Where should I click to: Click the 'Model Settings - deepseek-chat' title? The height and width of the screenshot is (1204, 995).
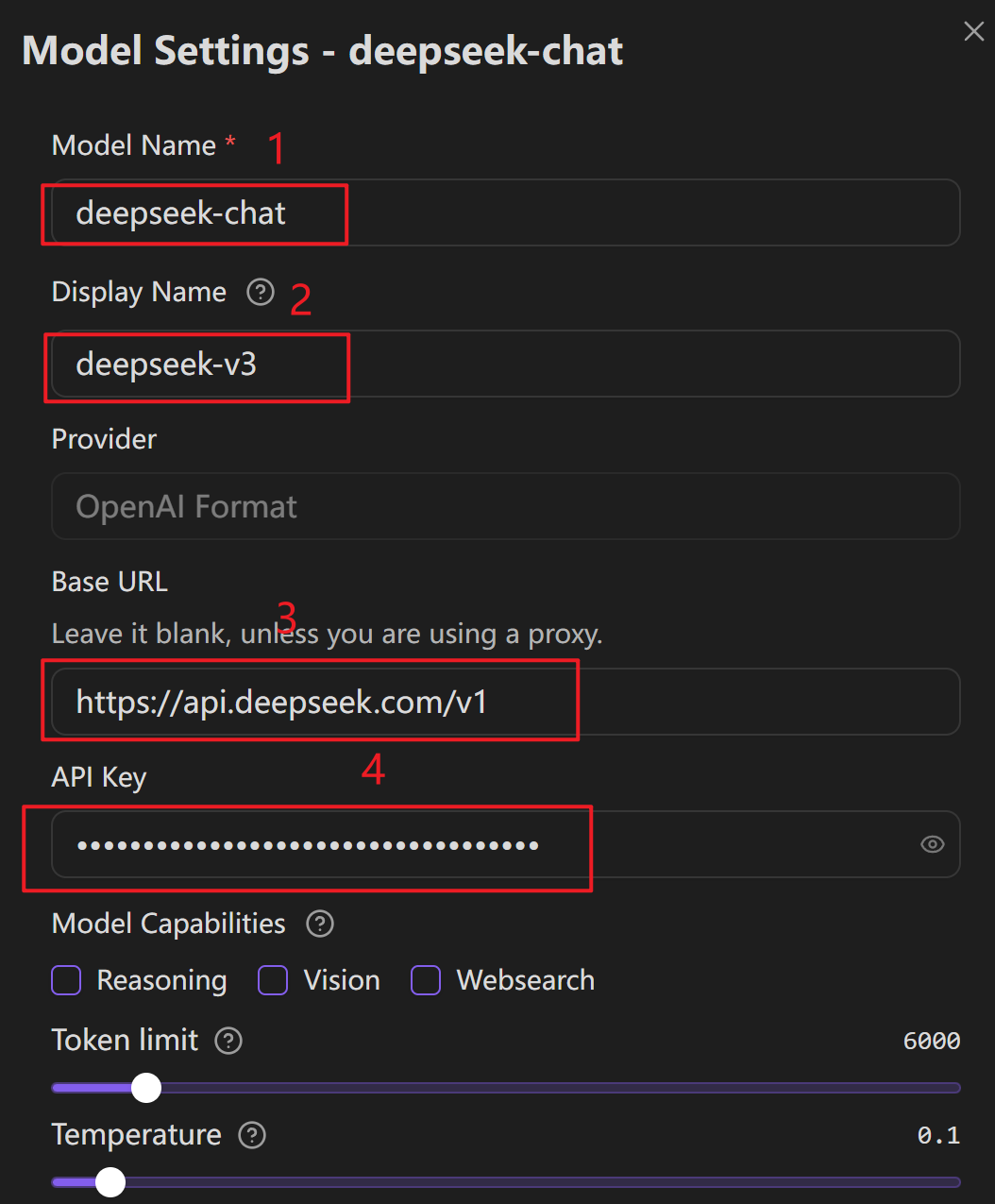[323, 51]
